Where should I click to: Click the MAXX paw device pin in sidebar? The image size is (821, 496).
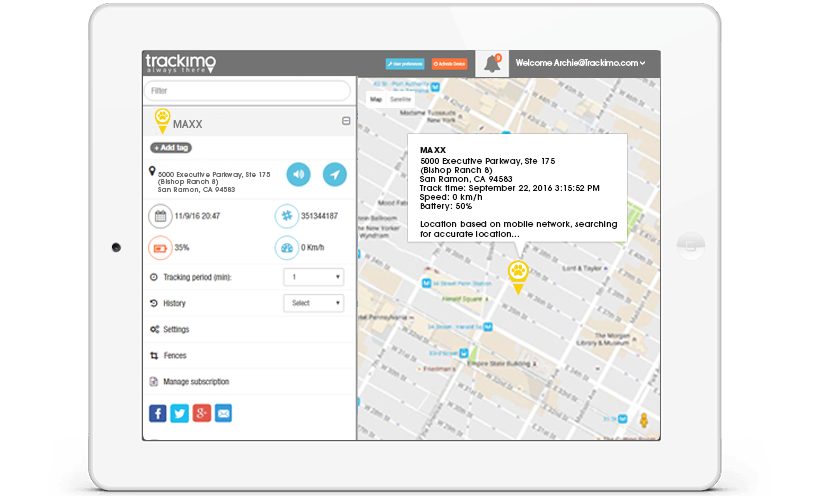162,121
